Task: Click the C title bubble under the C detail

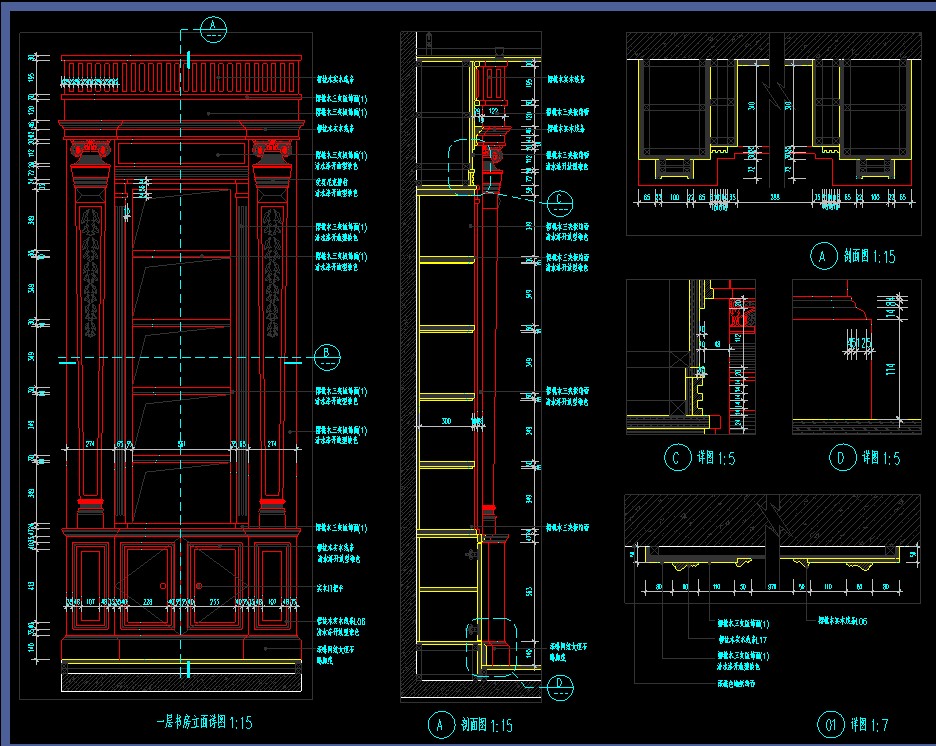Action: [x=677, y=458]
